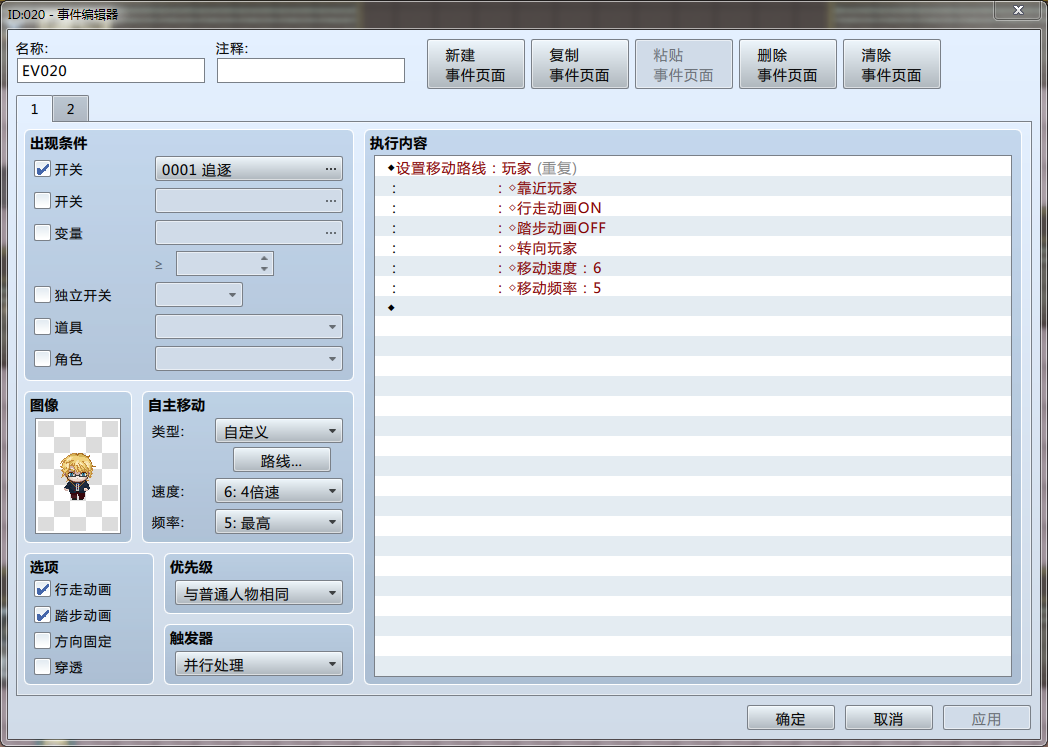Image resolution: width=1048 pixels, height=747 pixels.
Task: Select the 设置移动路线：玩家 command line
Action: (x=692, y=168)
